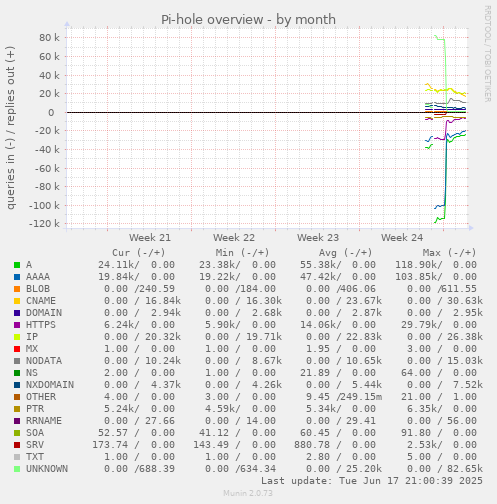
Task: Click the AAAA row max value 103.85k
Action: click(417, 277)
